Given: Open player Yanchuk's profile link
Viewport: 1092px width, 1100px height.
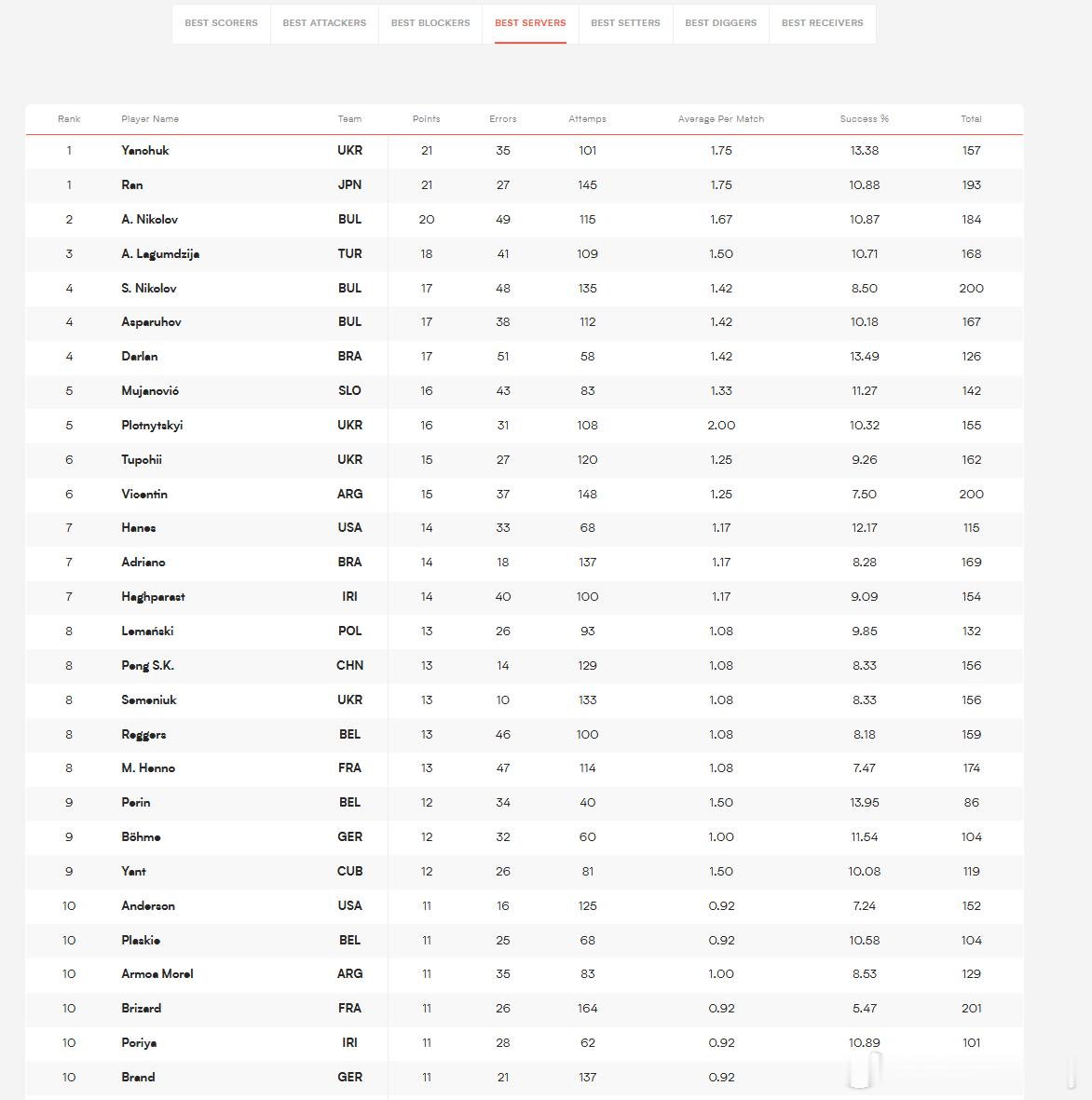Looking at the screenshot, I should click(144, 151).
